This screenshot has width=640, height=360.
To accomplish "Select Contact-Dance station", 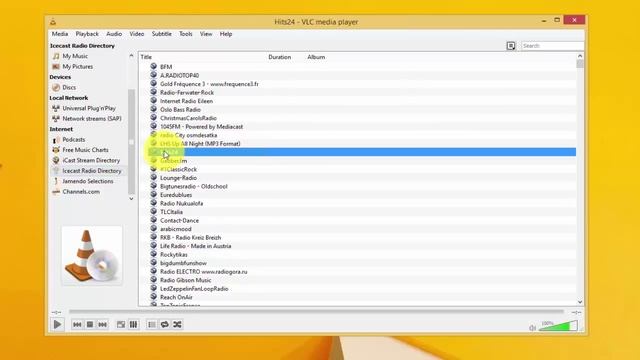I will pyautogui.click(x=179, y=220).
